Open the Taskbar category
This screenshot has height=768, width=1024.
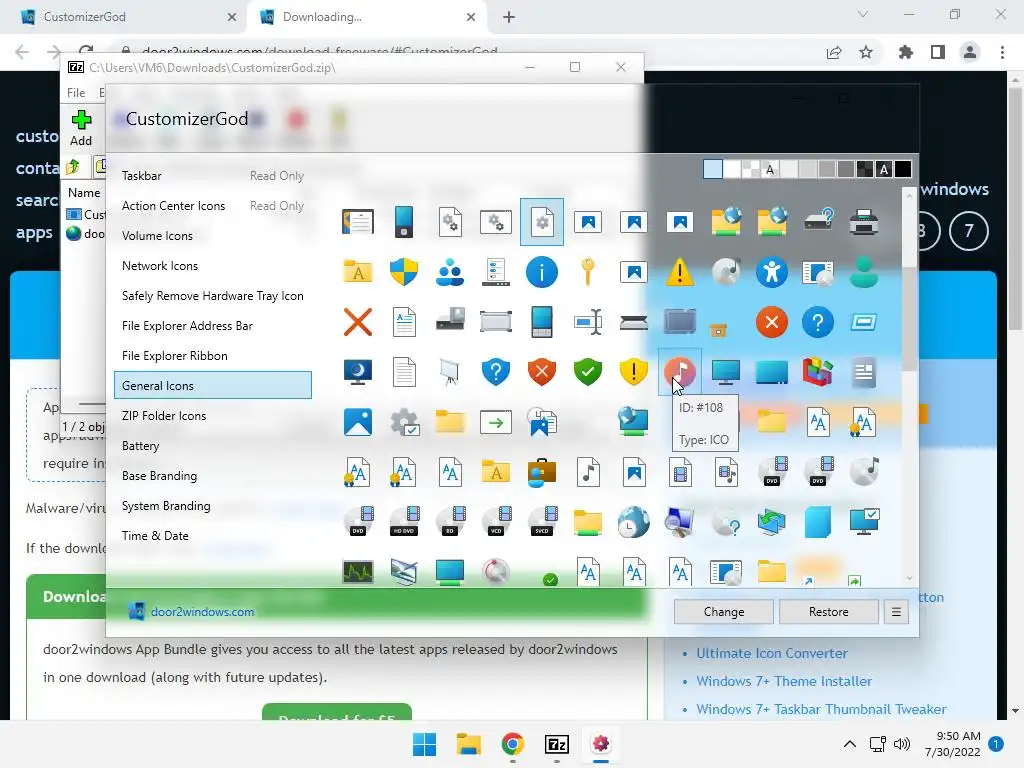pyautogui.click(x=213, y=176)
